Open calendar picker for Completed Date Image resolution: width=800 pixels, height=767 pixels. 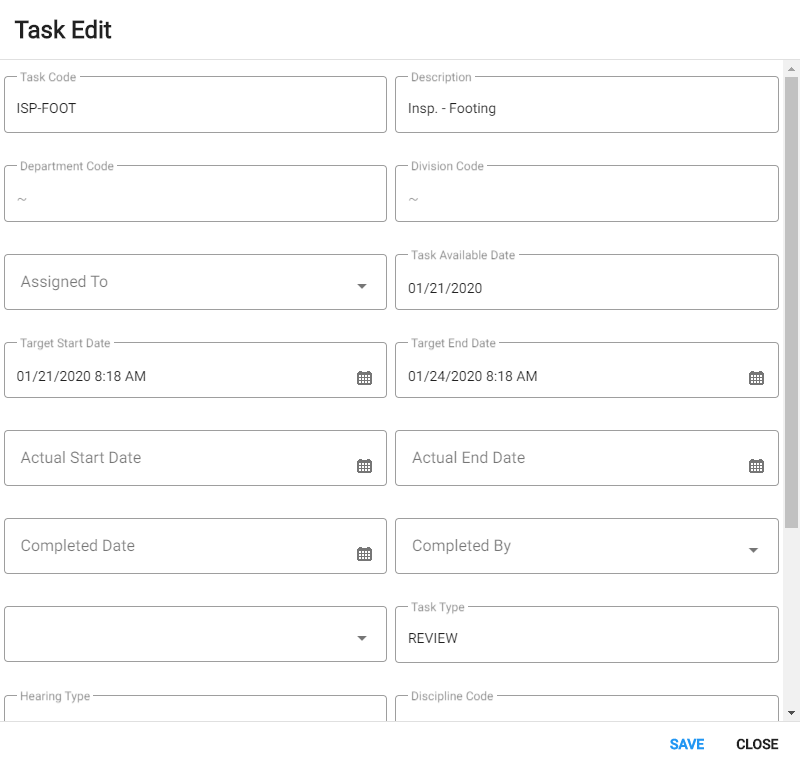point(364,554)
